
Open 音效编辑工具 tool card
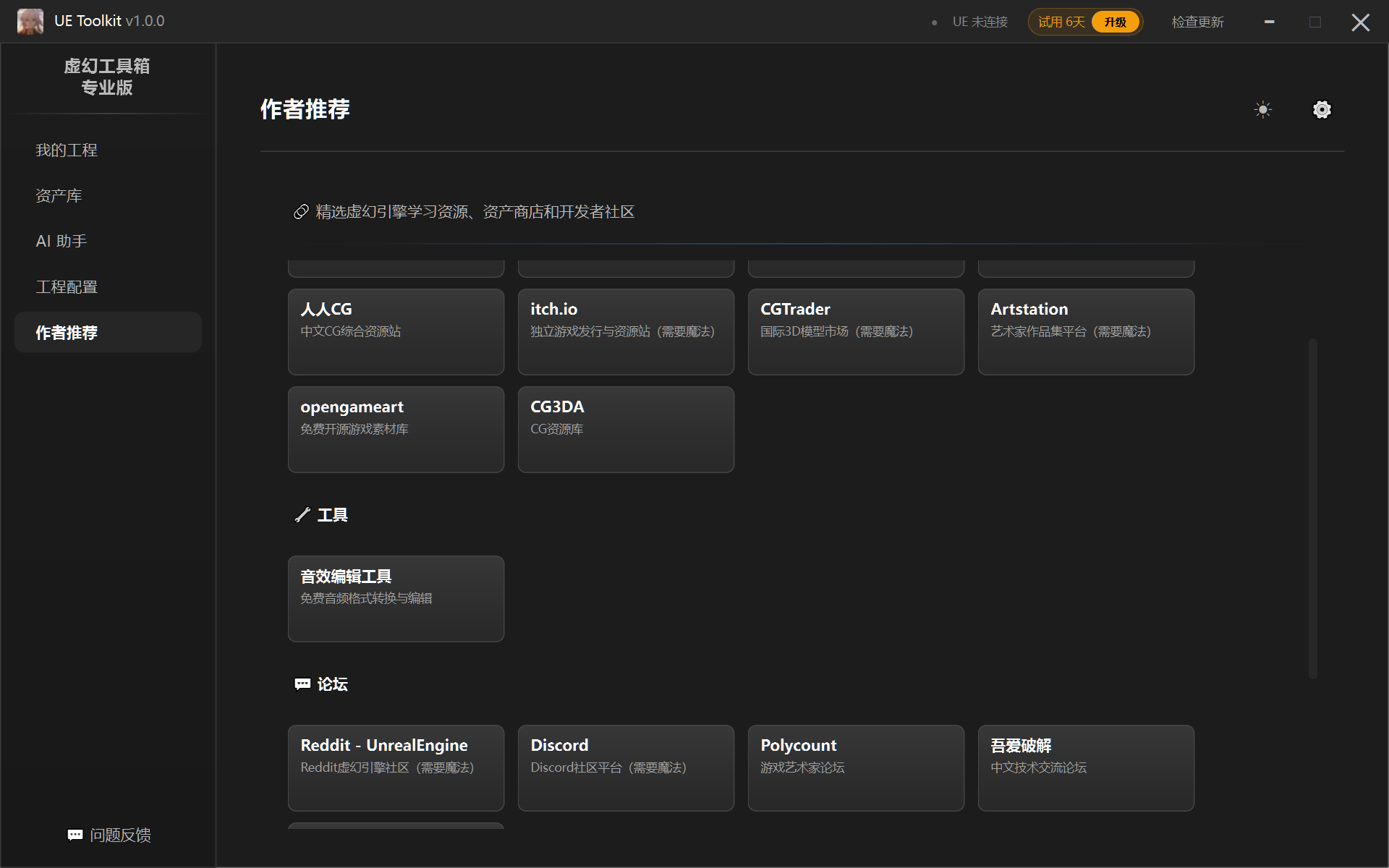[x=396, y=598]
